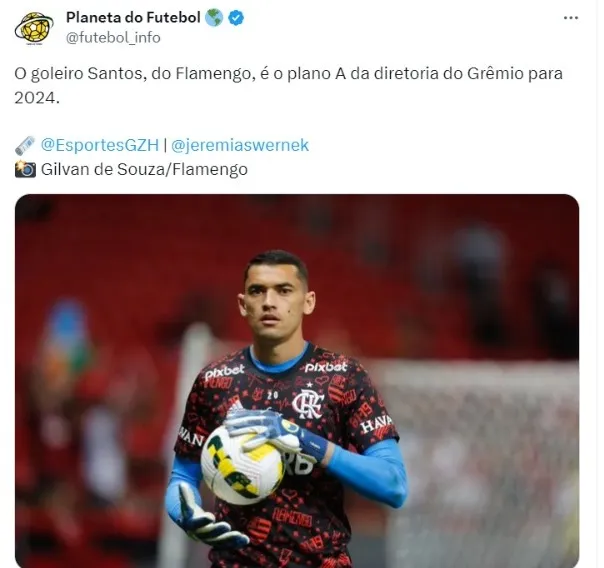Click the Planeta do Futebol display name

[133, 17]
